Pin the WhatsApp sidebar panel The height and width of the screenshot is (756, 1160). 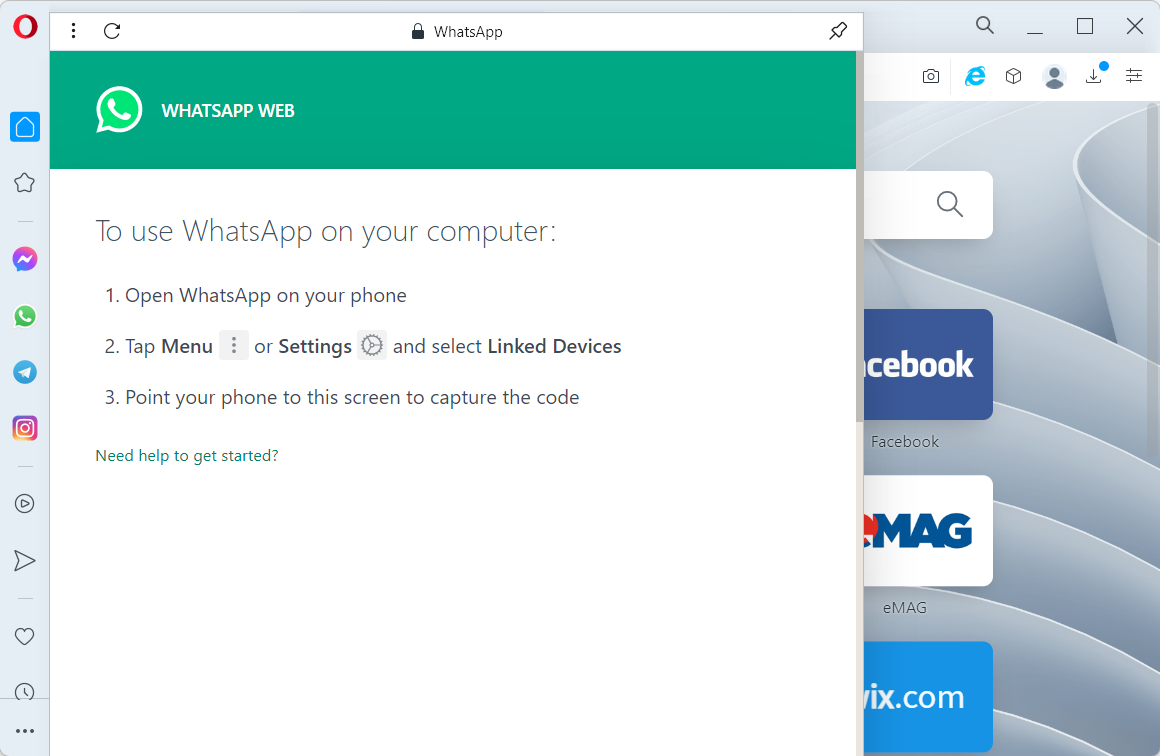coord(838,31)
